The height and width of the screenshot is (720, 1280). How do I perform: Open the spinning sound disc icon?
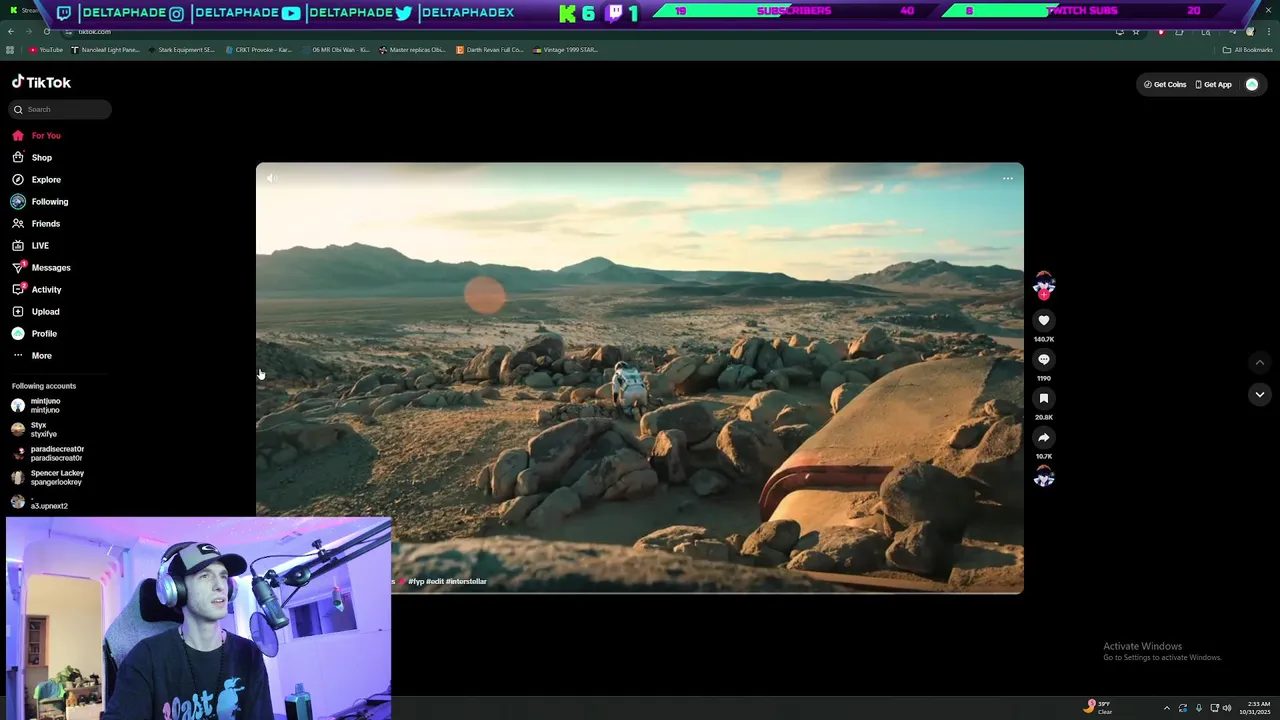[x=1043, y=477]
